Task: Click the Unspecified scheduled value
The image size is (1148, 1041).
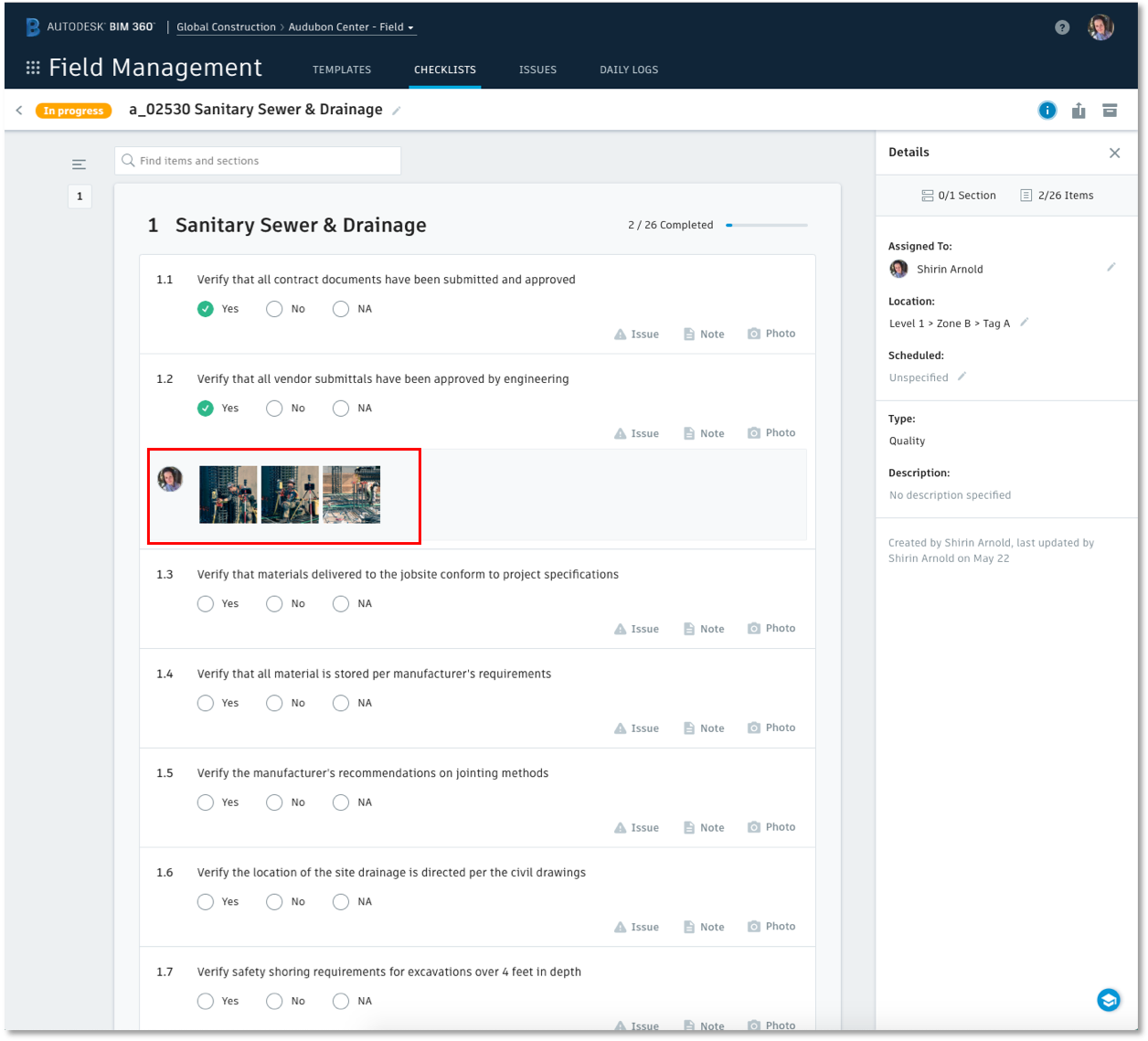Action: pos(919,377)
